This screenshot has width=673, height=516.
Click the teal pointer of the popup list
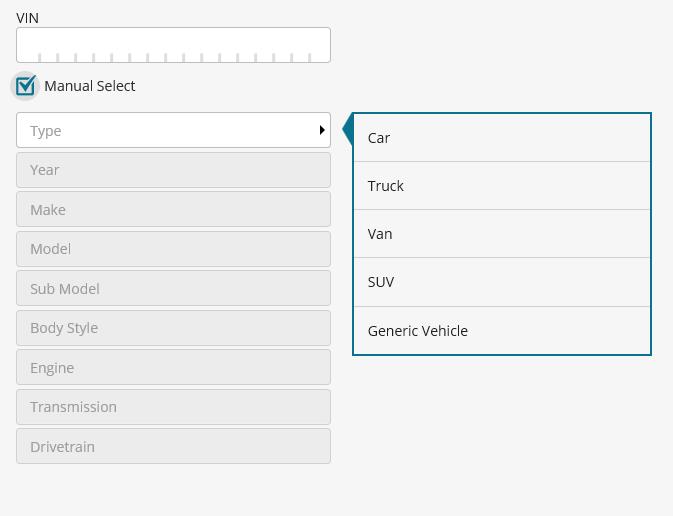coord(348,129)
